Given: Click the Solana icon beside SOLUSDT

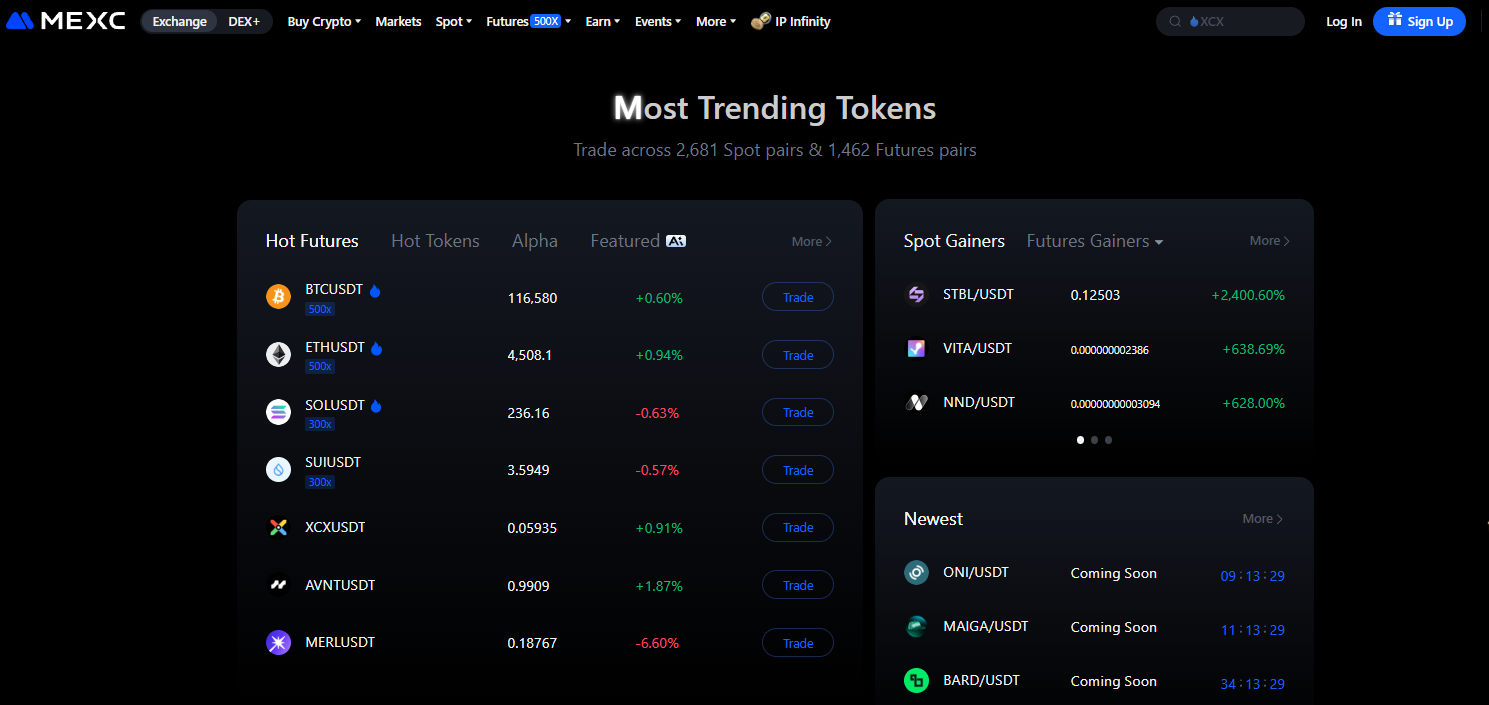Looking at the screenshot, I should [x=278, y=412].
